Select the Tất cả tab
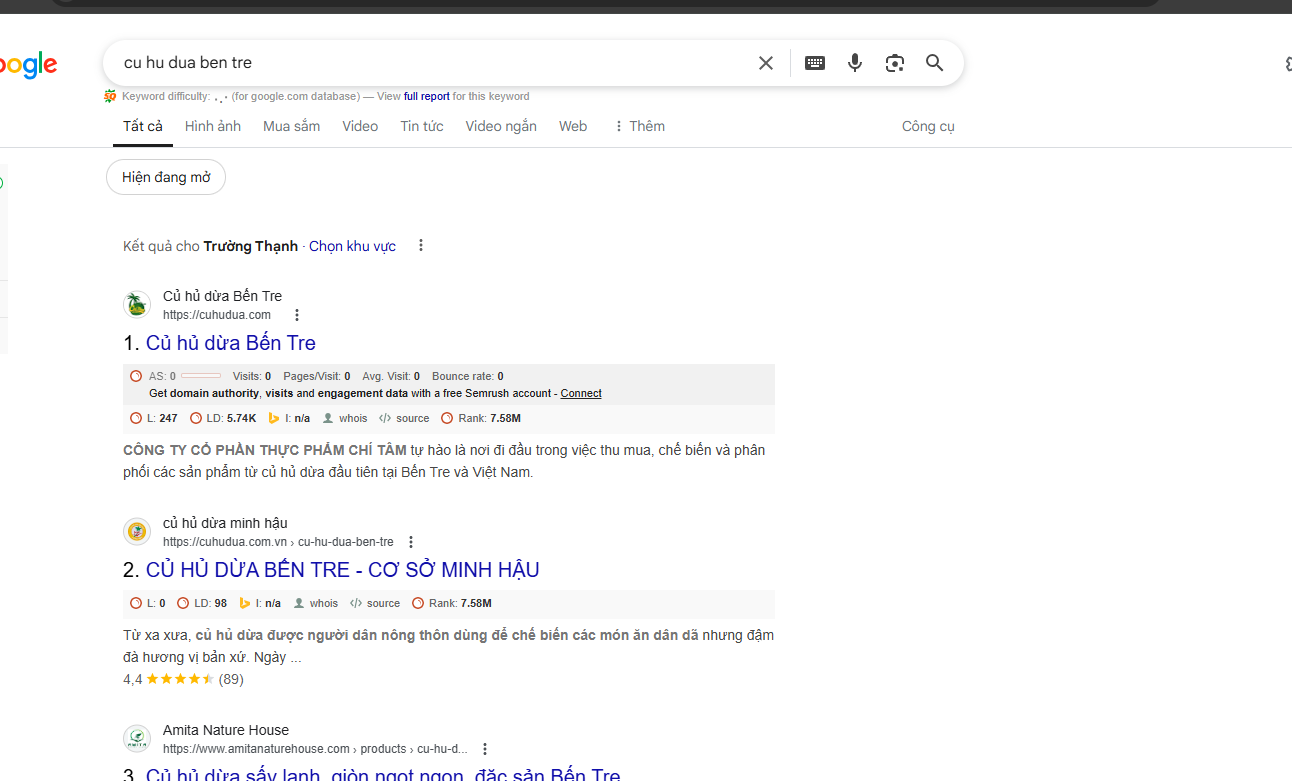This screenshot has height=781, width=1292. point(143,126)
